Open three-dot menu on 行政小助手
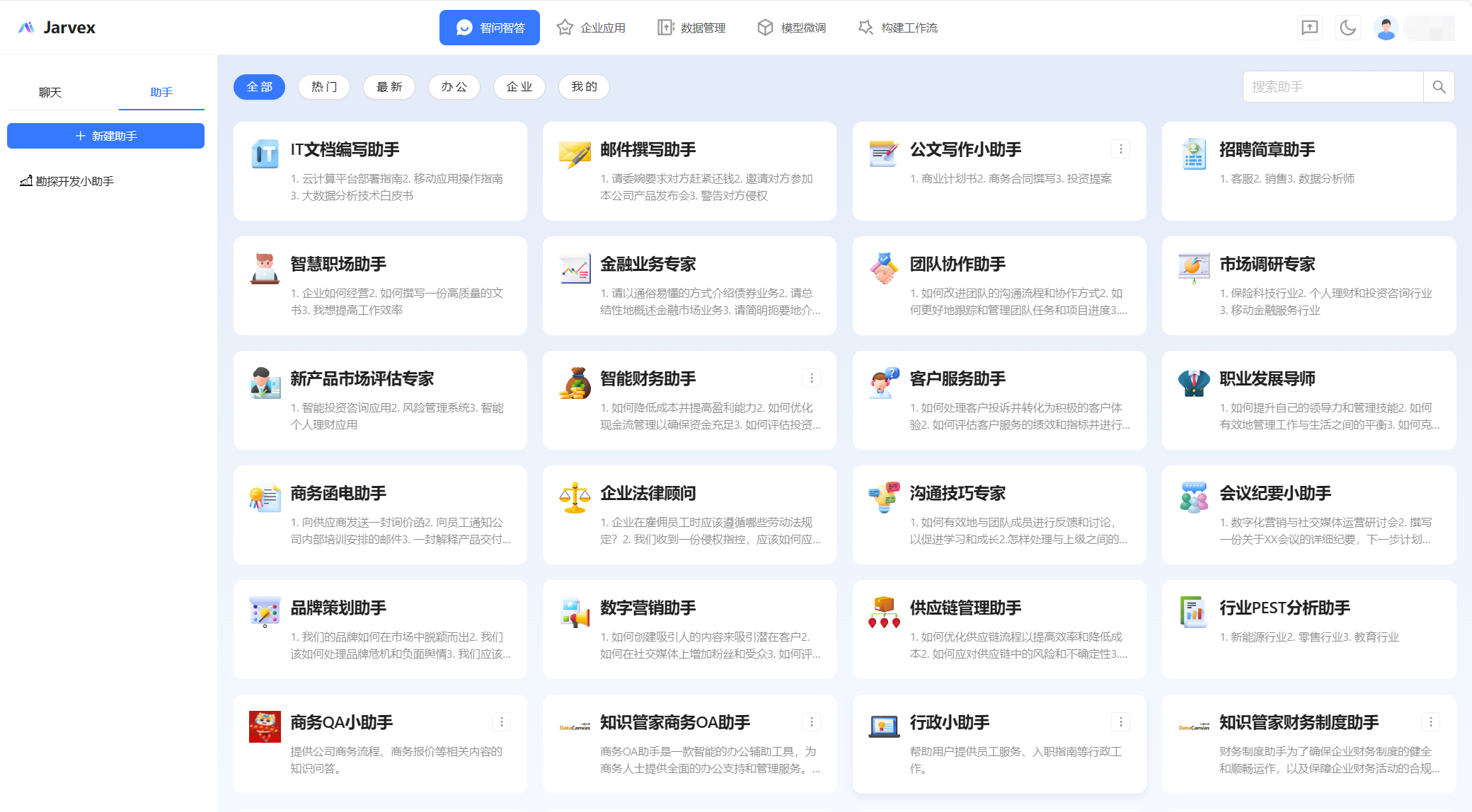 point(1120,722)
